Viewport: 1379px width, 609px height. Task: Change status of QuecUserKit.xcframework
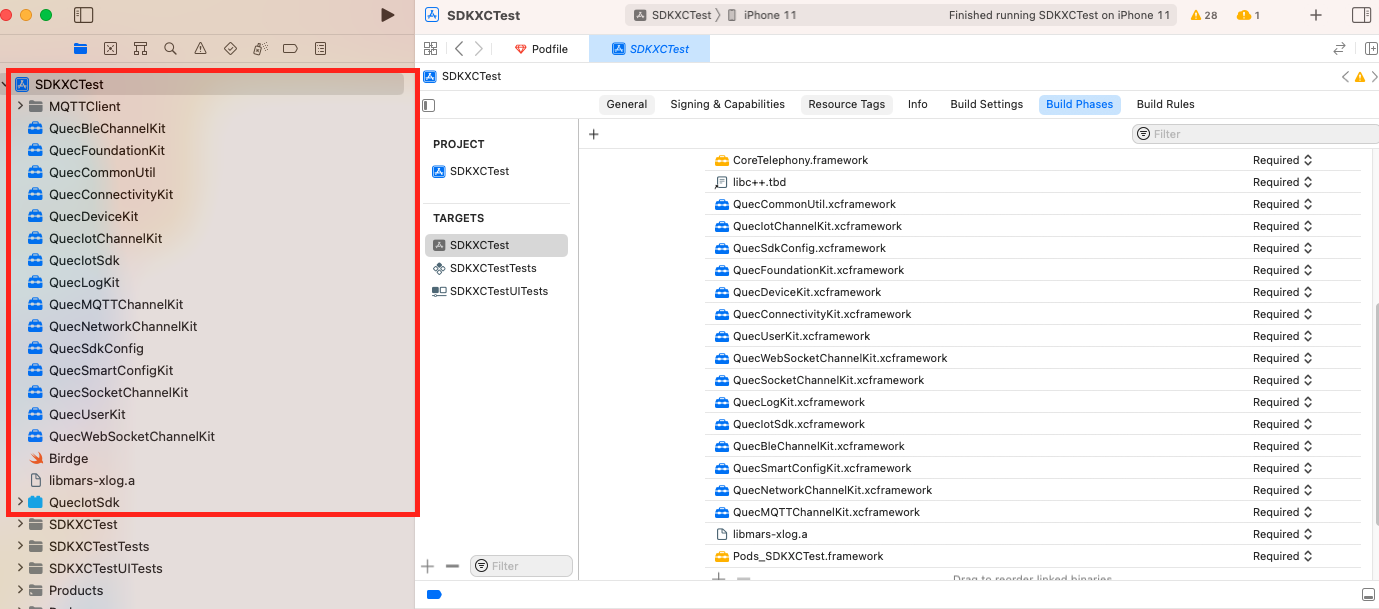click(1282, 336)
